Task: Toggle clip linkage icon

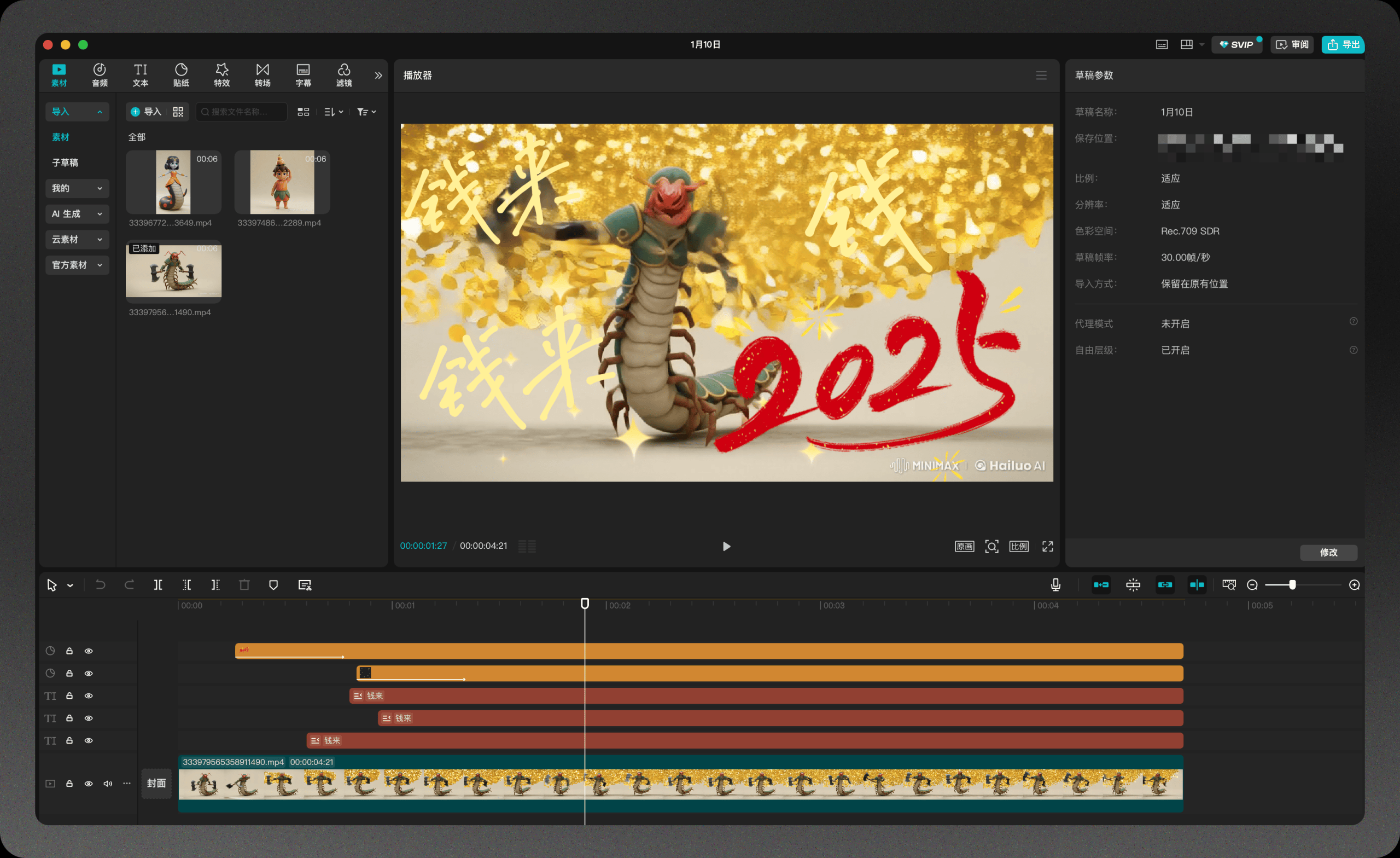Action: [x=1165, y=584]
